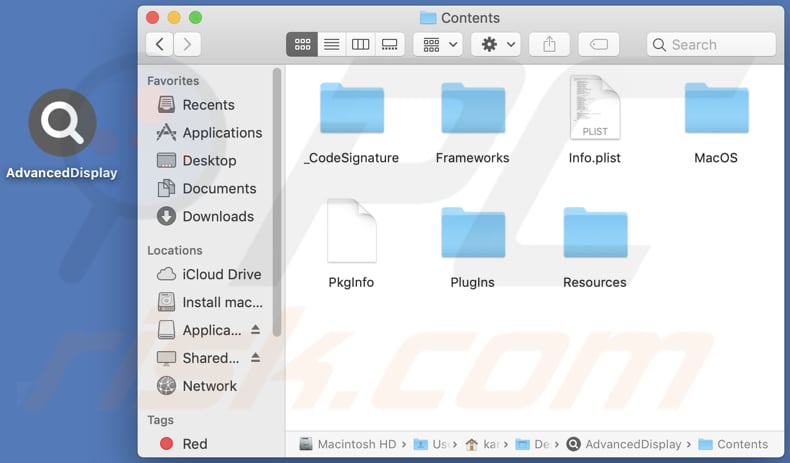Switch to list view mode

331,44
